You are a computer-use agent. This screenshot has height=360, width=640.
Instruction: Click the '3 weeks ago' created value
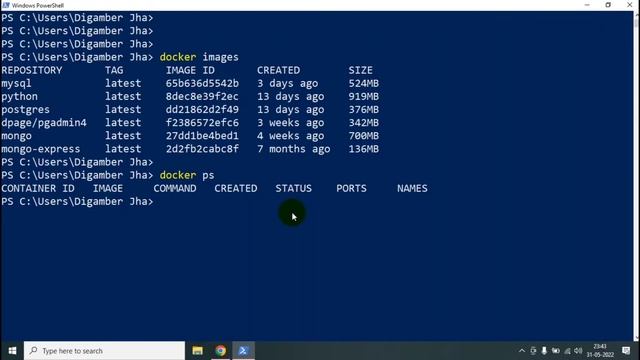pyautogui.click(x=290, y=123)
